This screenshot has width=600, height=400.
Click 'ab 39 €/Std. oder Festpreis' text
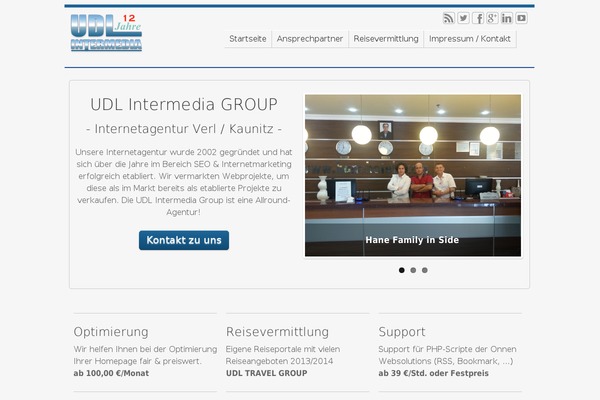coord(434,373)
